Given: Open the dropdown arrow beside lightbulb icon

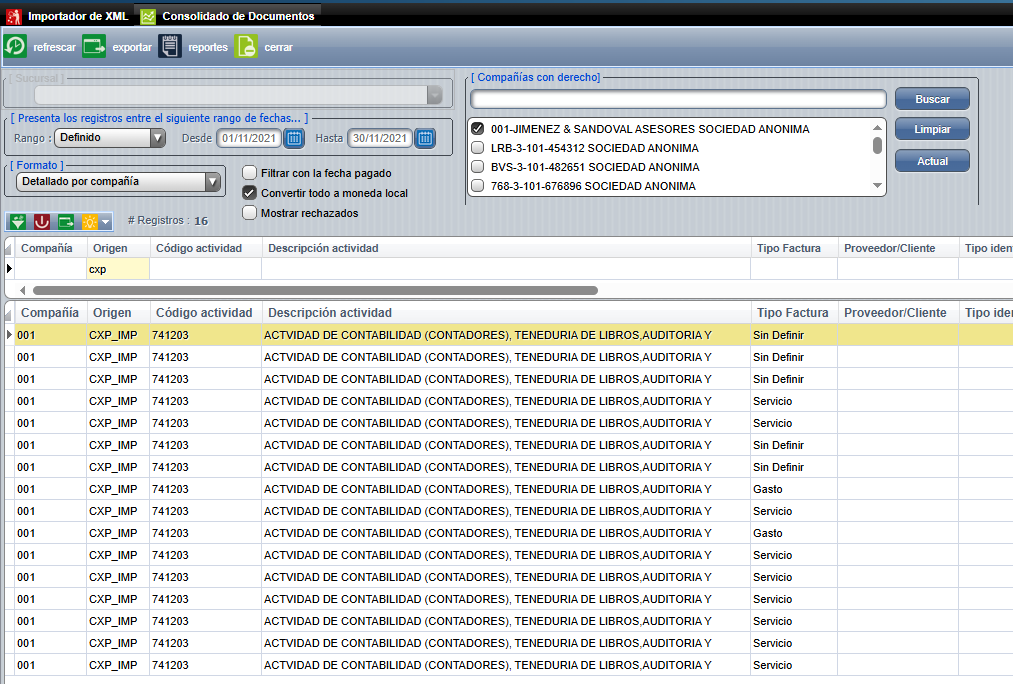Looking at the screenshot, I should (105, 221).
